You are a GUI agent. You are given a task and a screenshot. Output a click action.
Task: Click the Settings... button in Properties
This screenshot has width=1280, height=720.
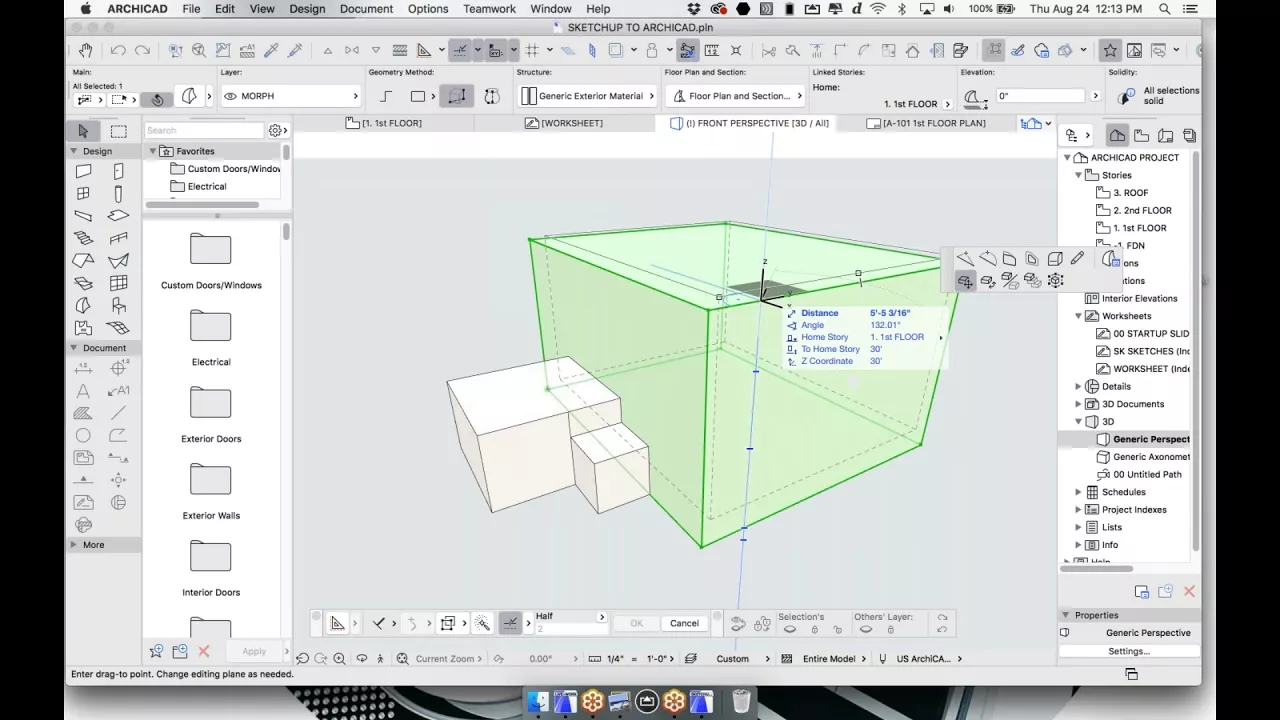coord(1128,651)
